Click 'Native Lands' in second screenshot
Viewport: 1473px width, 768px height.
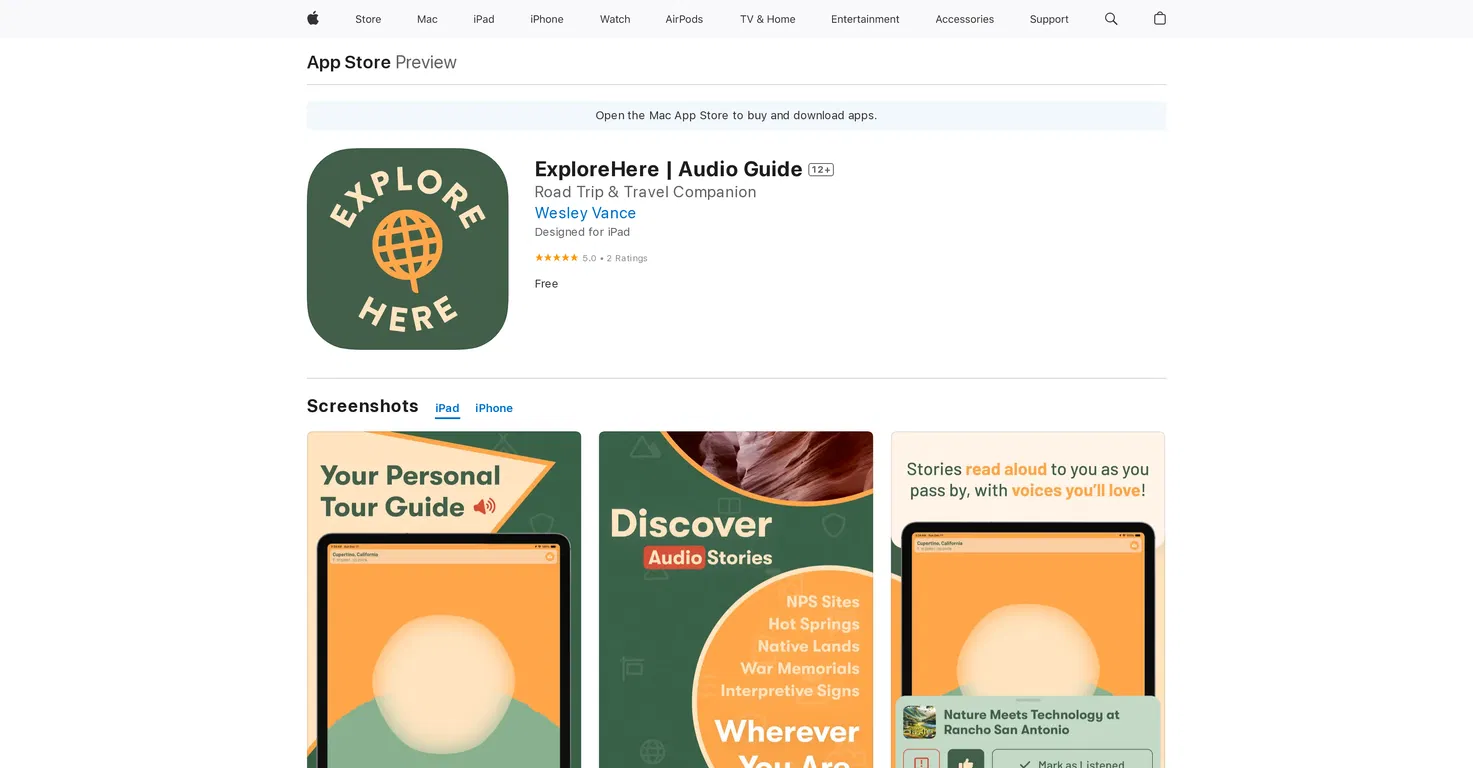click(808, 646)
